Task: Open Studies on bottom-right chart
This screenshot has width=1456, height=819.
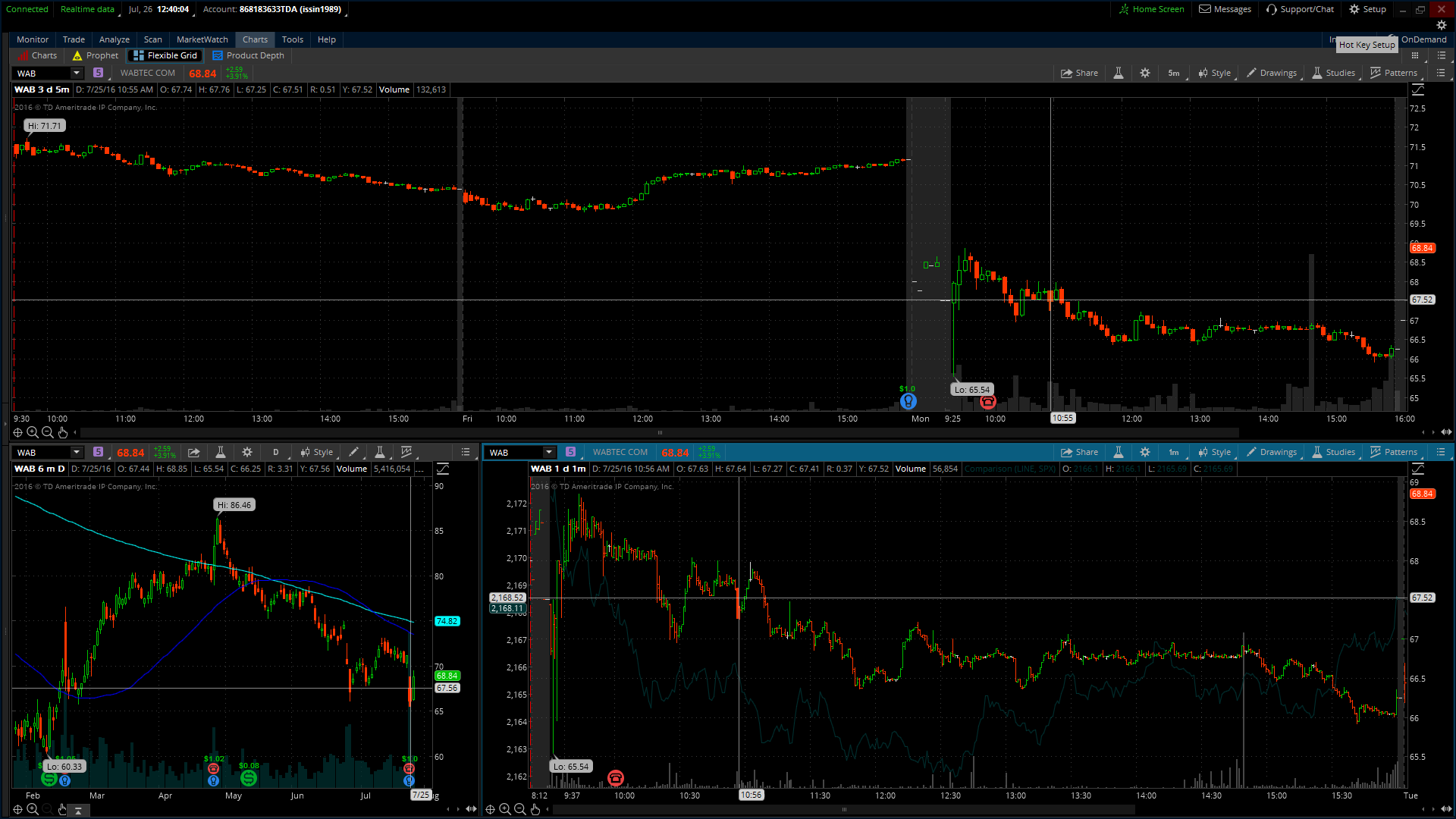Action: 1334,452
